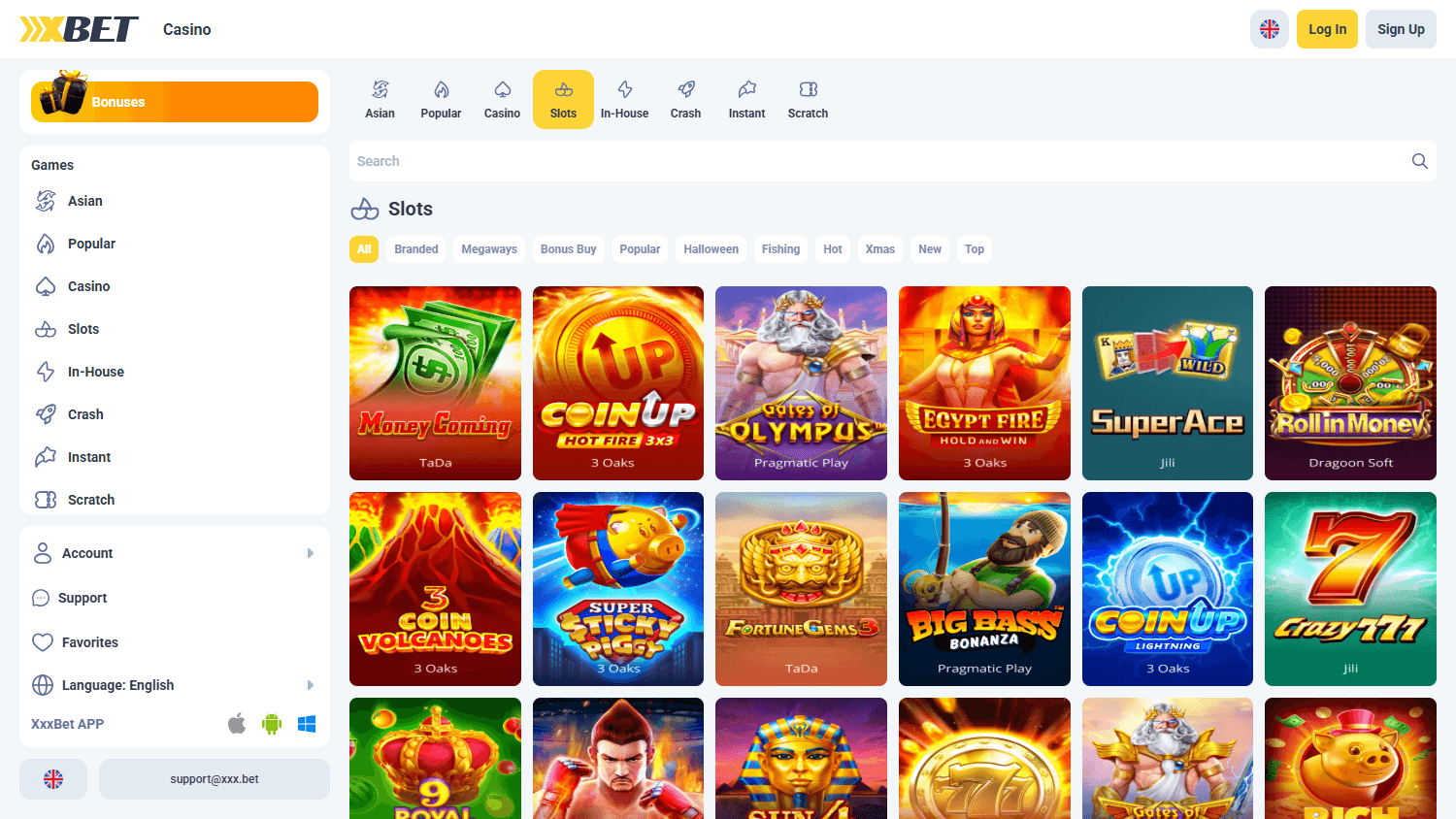1456x819 pixels.
Task: Open Crazy 777 Jili game
Action: pyautogui.click(x=1350, y=589)
